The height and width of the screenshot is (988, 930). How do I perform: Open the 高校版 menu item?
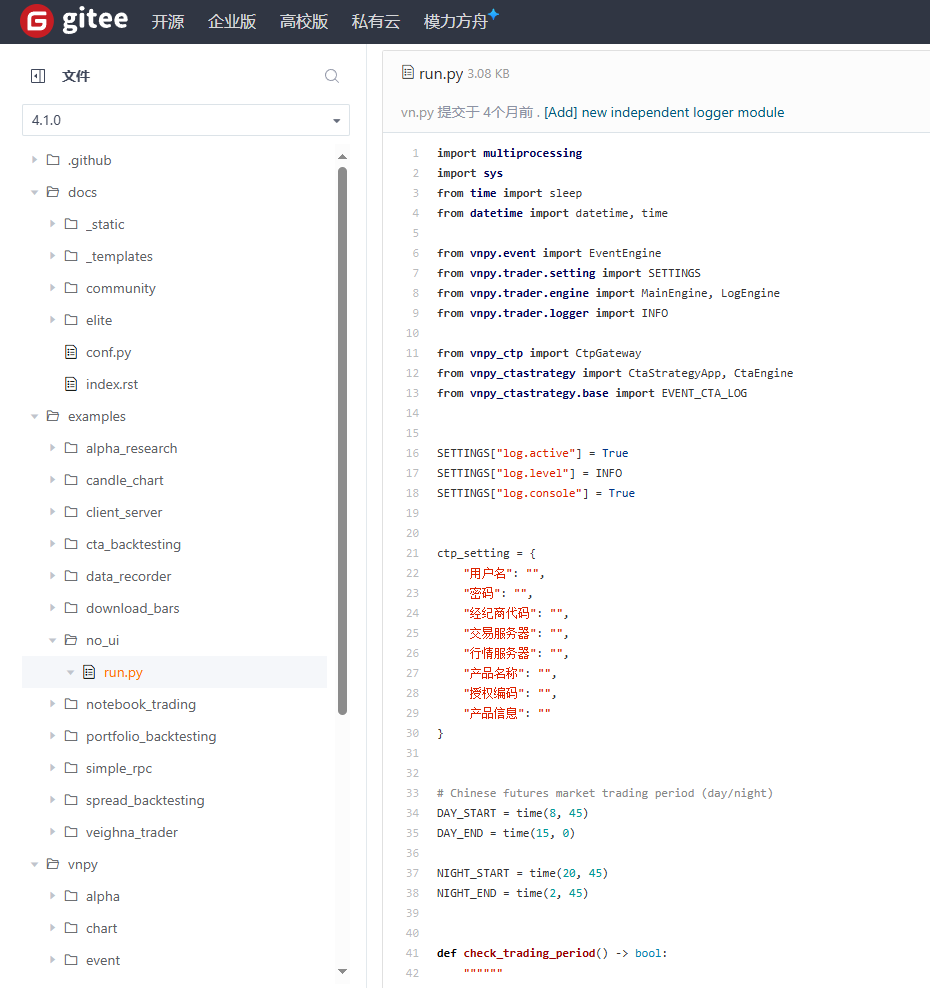click(x=304, y=21)
